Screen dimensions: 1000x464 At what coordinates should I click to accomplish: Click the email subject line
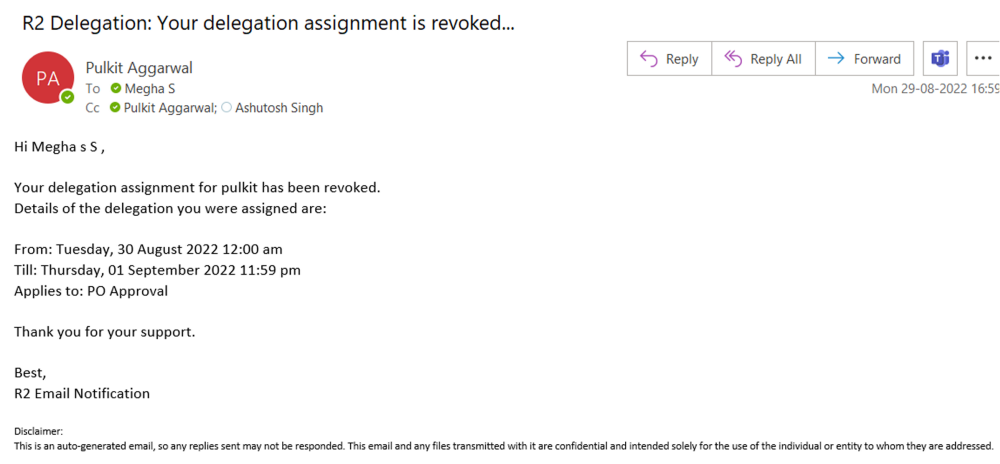pyautogui.click(x=268, y=22)
